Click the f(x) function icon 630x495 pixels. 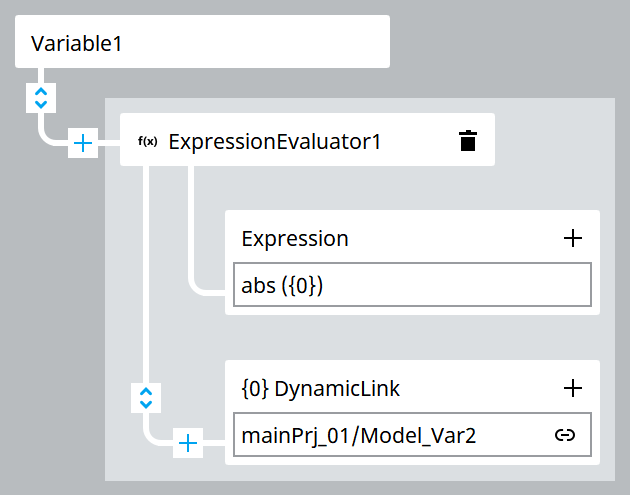coord(147,141)
